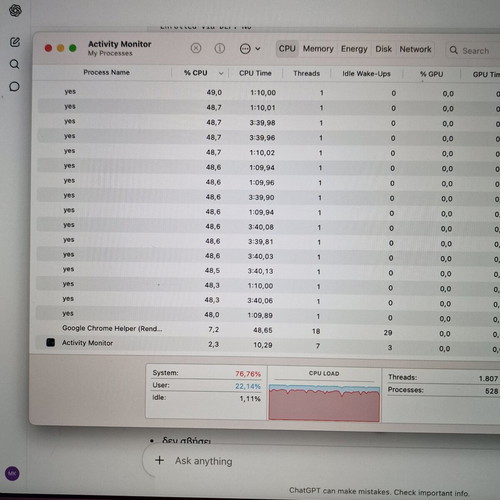Select the Activity Monitor process row
Screen dimensions: 500x500
click(267, 344)
